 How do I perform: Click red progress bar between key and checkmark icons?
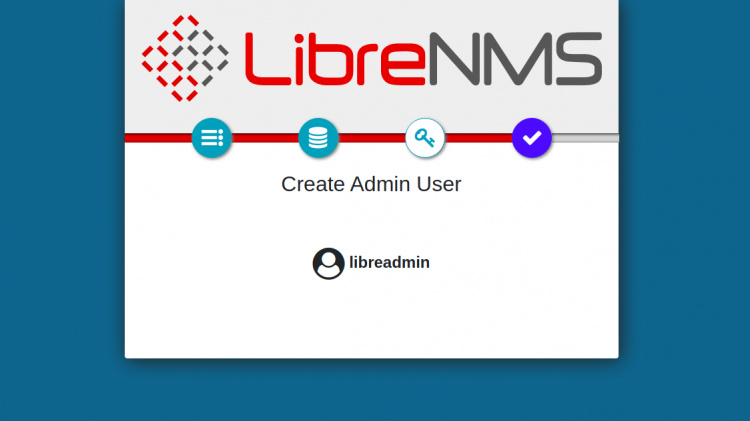coord(478,138)
